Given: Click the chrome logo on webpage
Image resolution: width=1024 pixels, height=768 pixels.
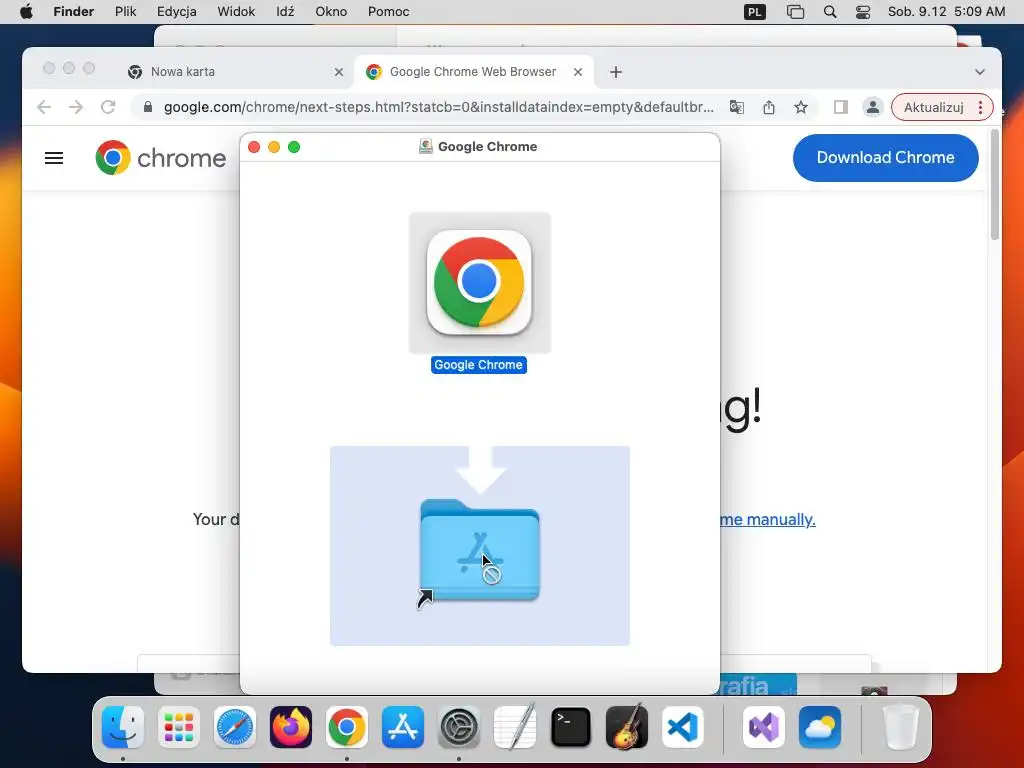Looking at the screenshot, I should [161, 158].
